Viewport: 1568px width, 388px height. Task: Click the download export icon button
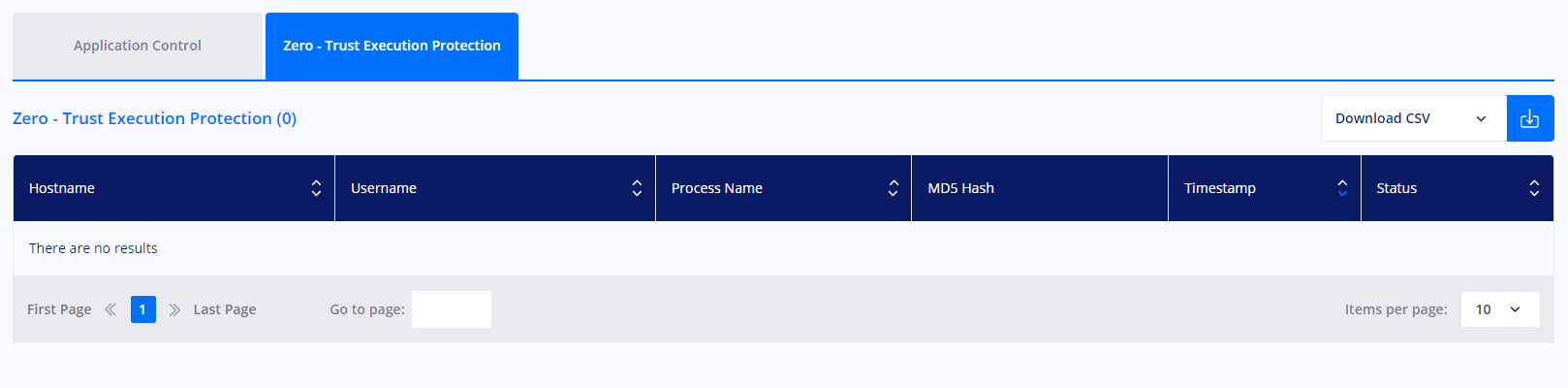click(1530, 118)
